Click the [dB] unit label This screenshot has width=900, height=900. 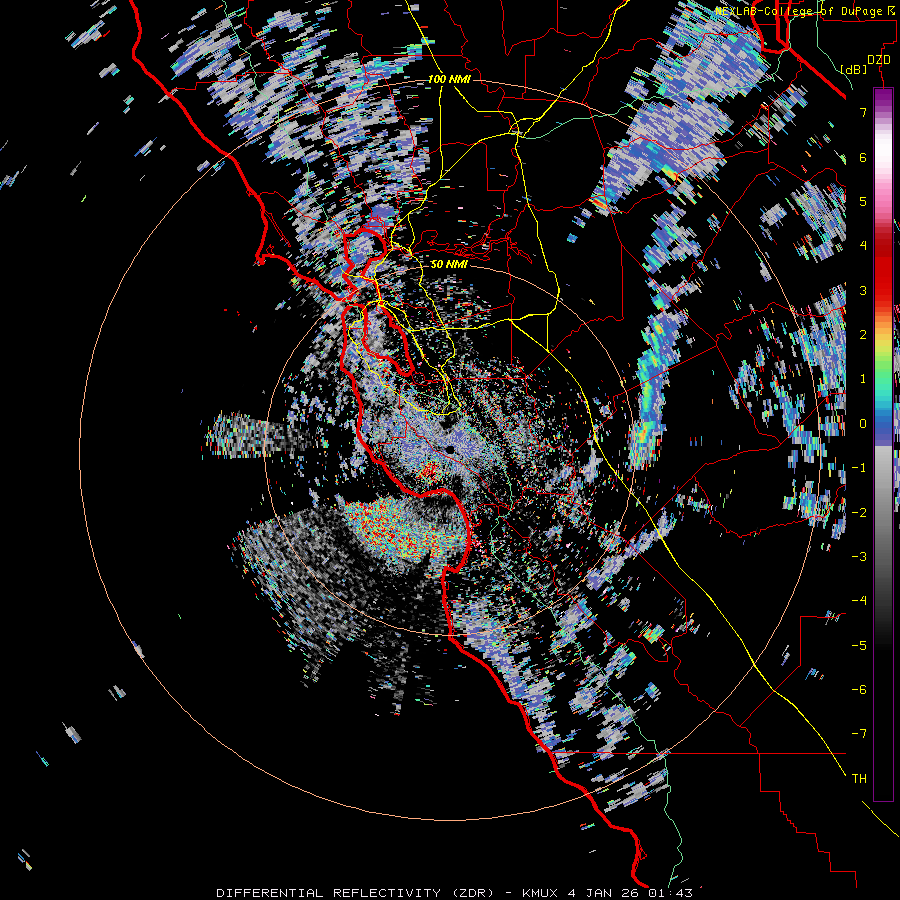coord(854,69)
